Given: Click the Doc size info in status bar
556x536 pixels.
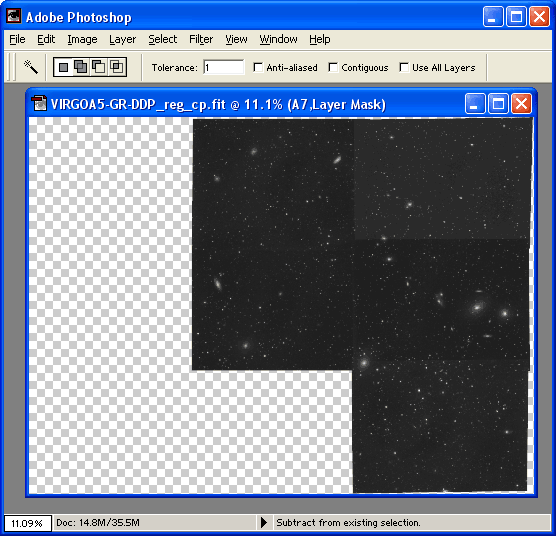Looking at the screenshot, I should [x=98, y=523].
